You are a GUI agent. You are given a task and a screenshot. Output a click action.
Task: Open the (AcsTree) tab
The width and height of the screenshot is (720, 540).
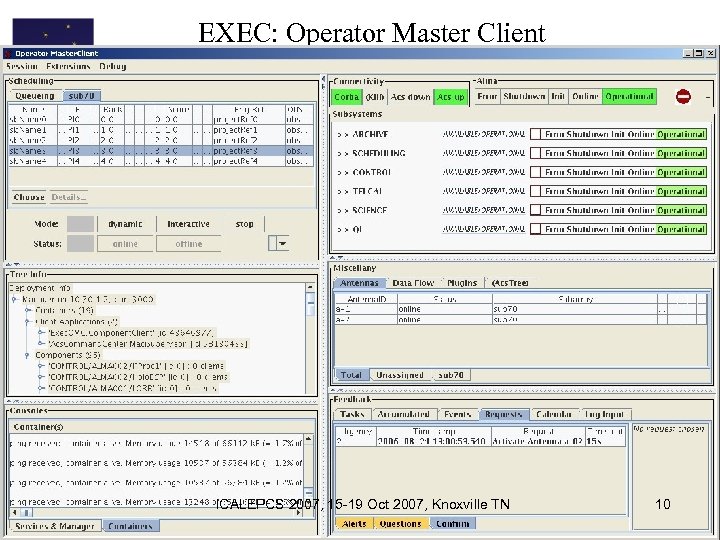coord(510,283)
